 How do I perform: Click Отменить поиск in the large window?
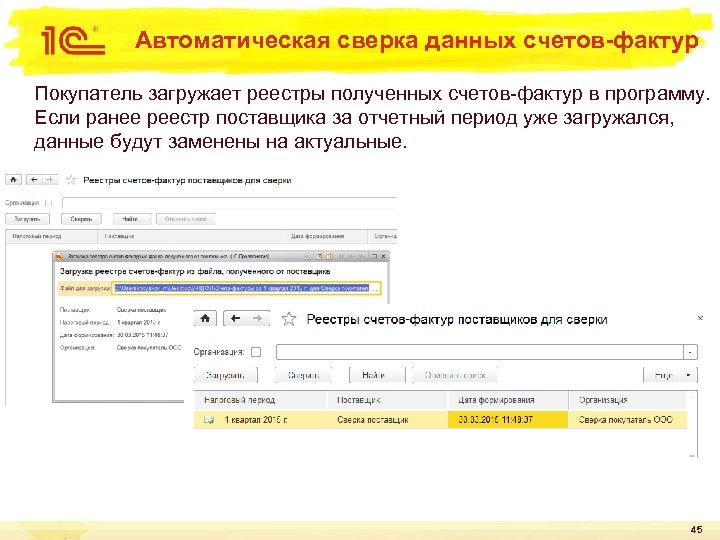pyautogui.click(x=455, y=375)
